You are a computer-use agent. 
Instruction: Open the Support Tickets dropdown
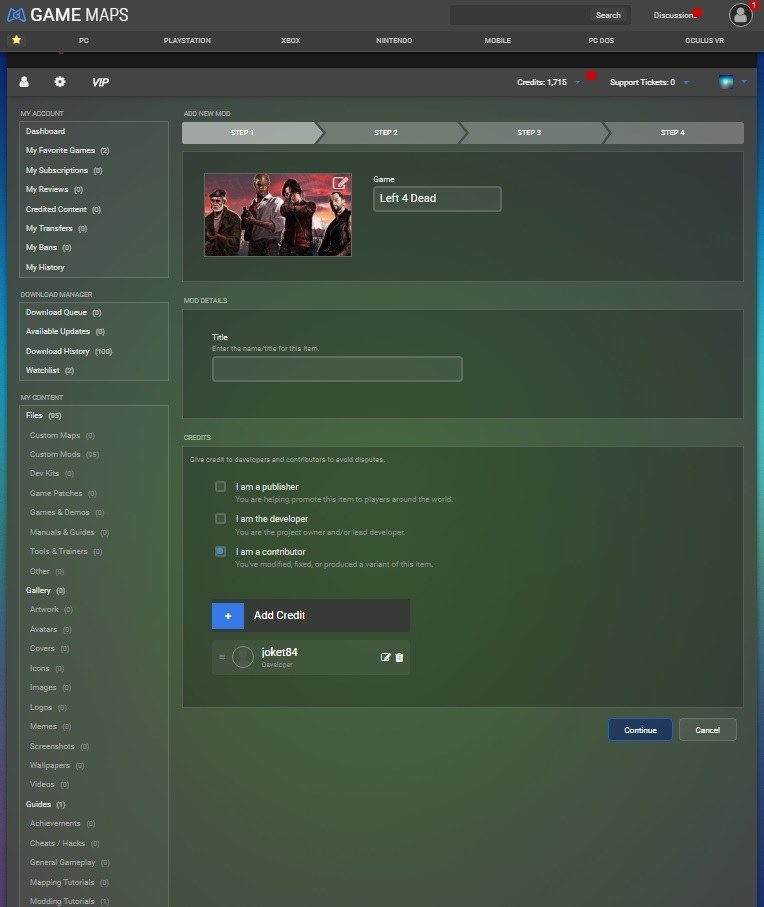(x=686, y=83)
